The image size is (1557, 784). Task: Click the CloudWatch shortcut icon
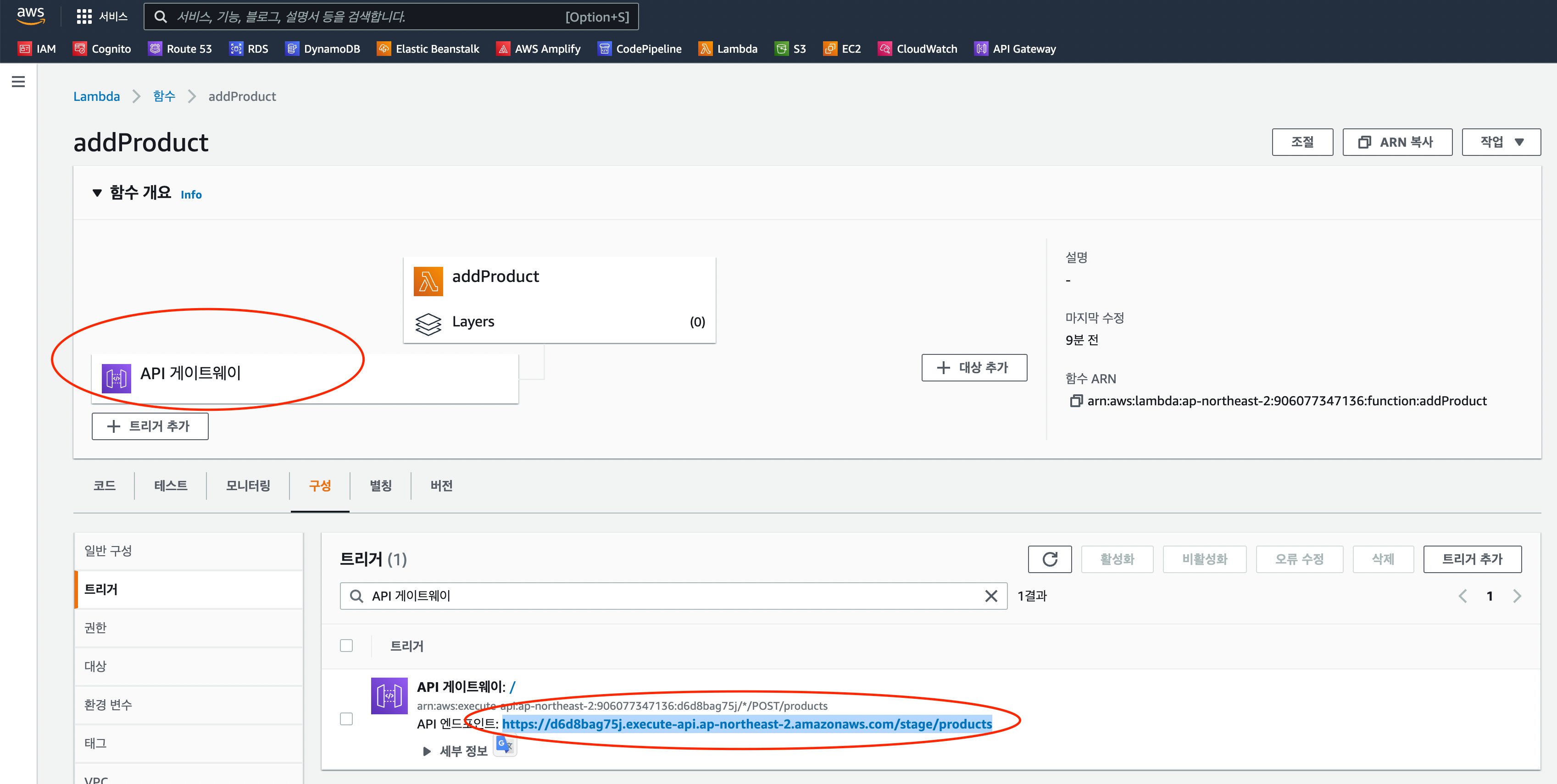click(x=884, y=49)
